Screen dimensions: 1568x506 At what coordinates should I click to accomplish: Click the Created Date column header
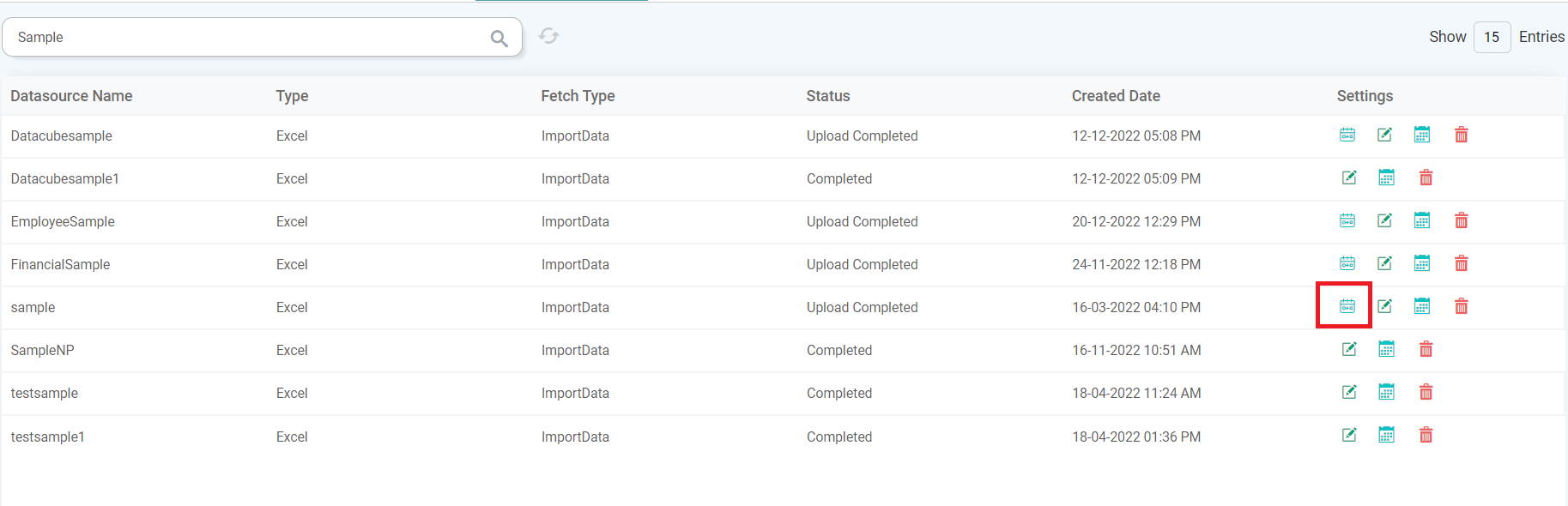(1116, 96)
